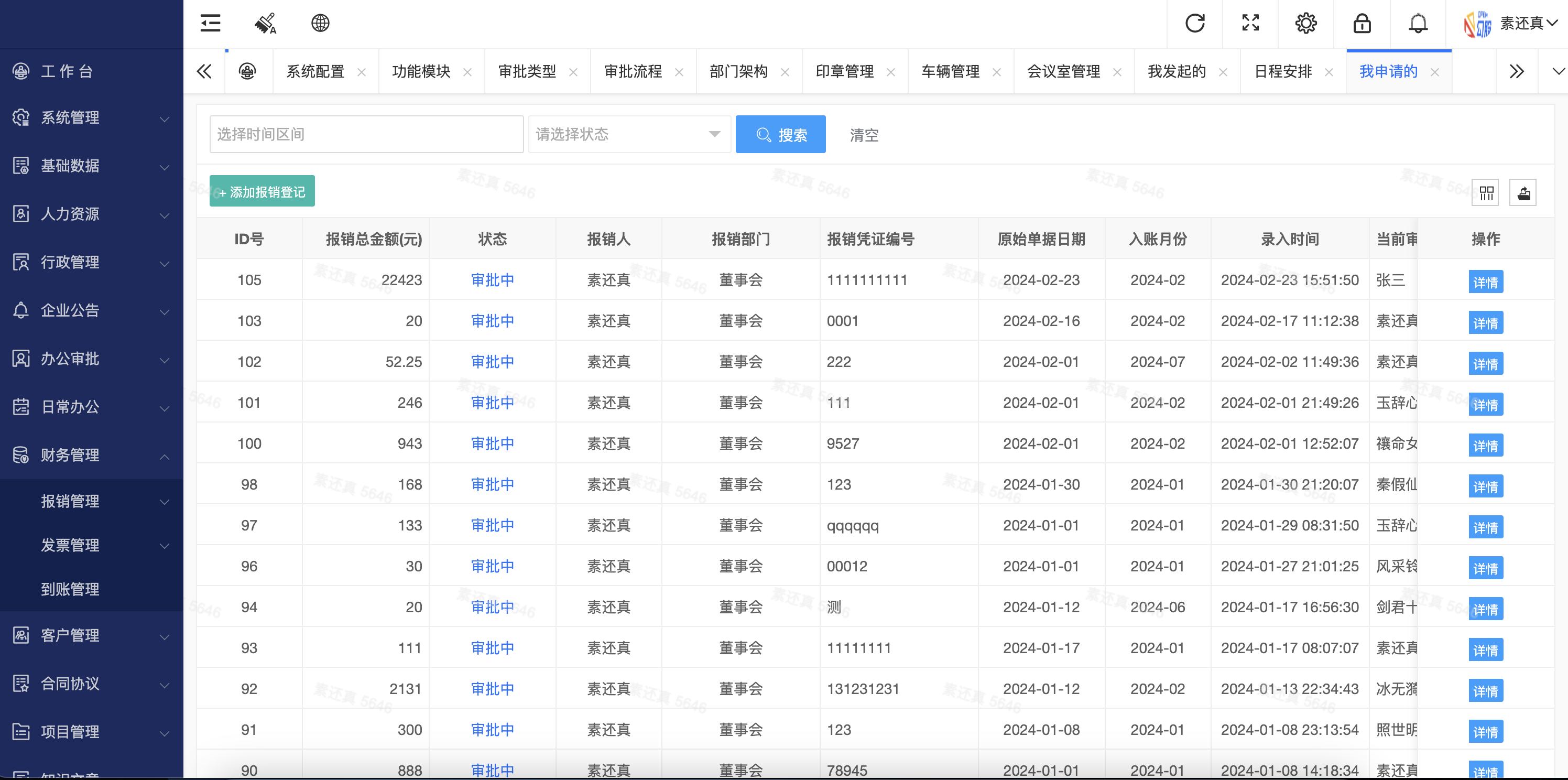Switch to the 日程安排 tab
This screenshot has height=780, width=1568.
tap(1283, 71)
